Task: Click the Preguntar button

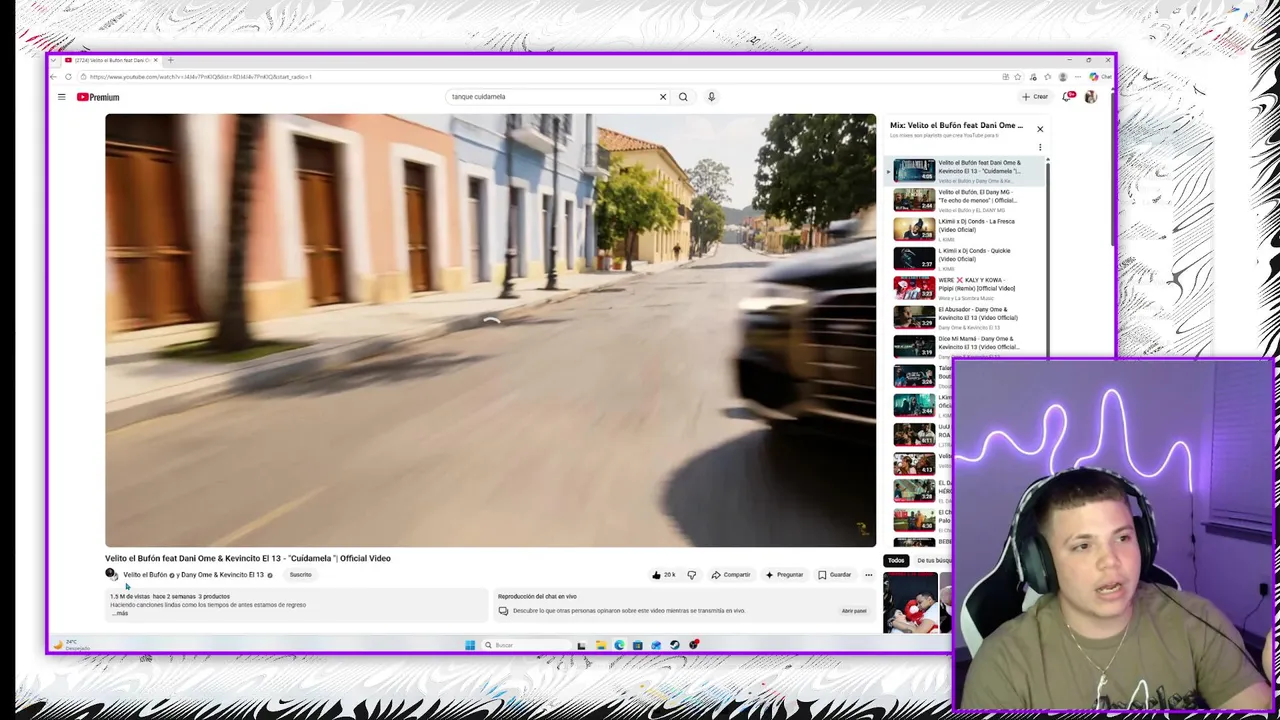Action: [784, 575]
